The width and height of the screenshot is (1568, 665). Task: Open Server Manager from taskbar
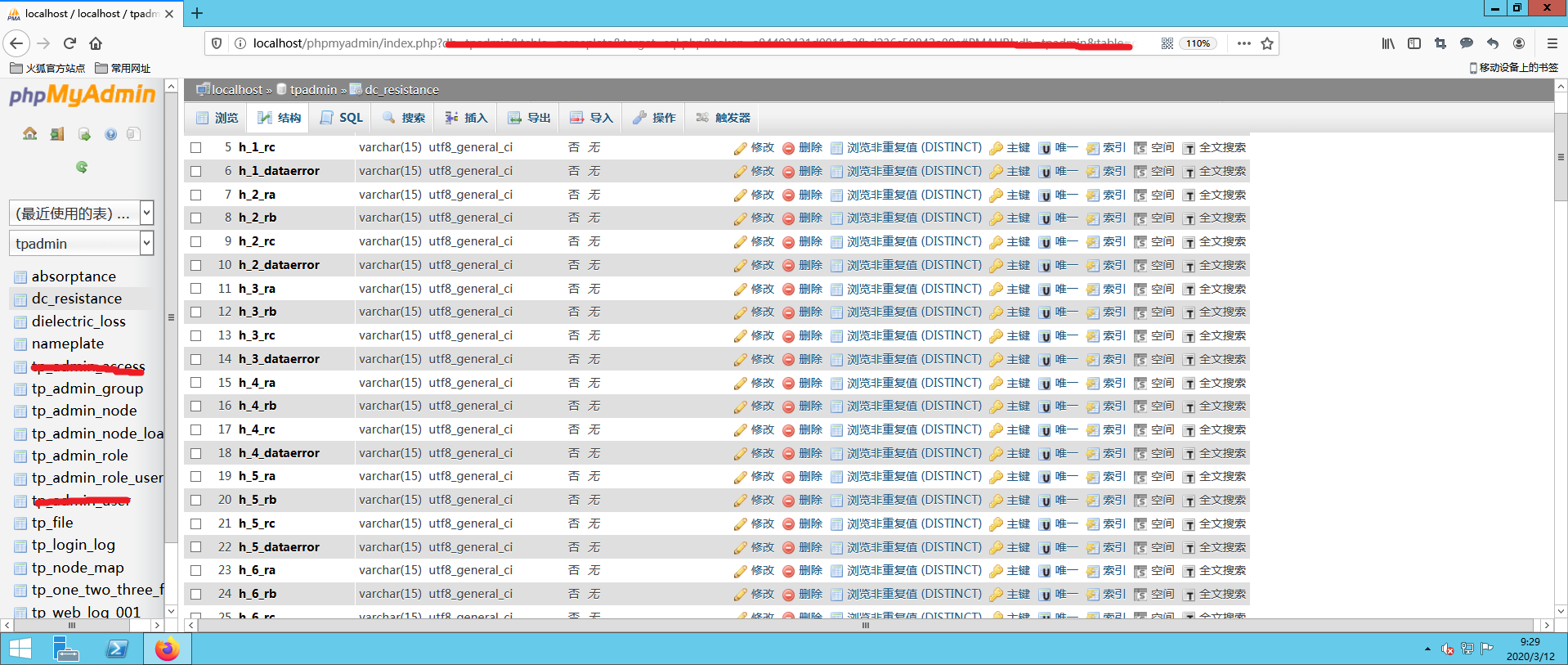(x=66, y=649)
